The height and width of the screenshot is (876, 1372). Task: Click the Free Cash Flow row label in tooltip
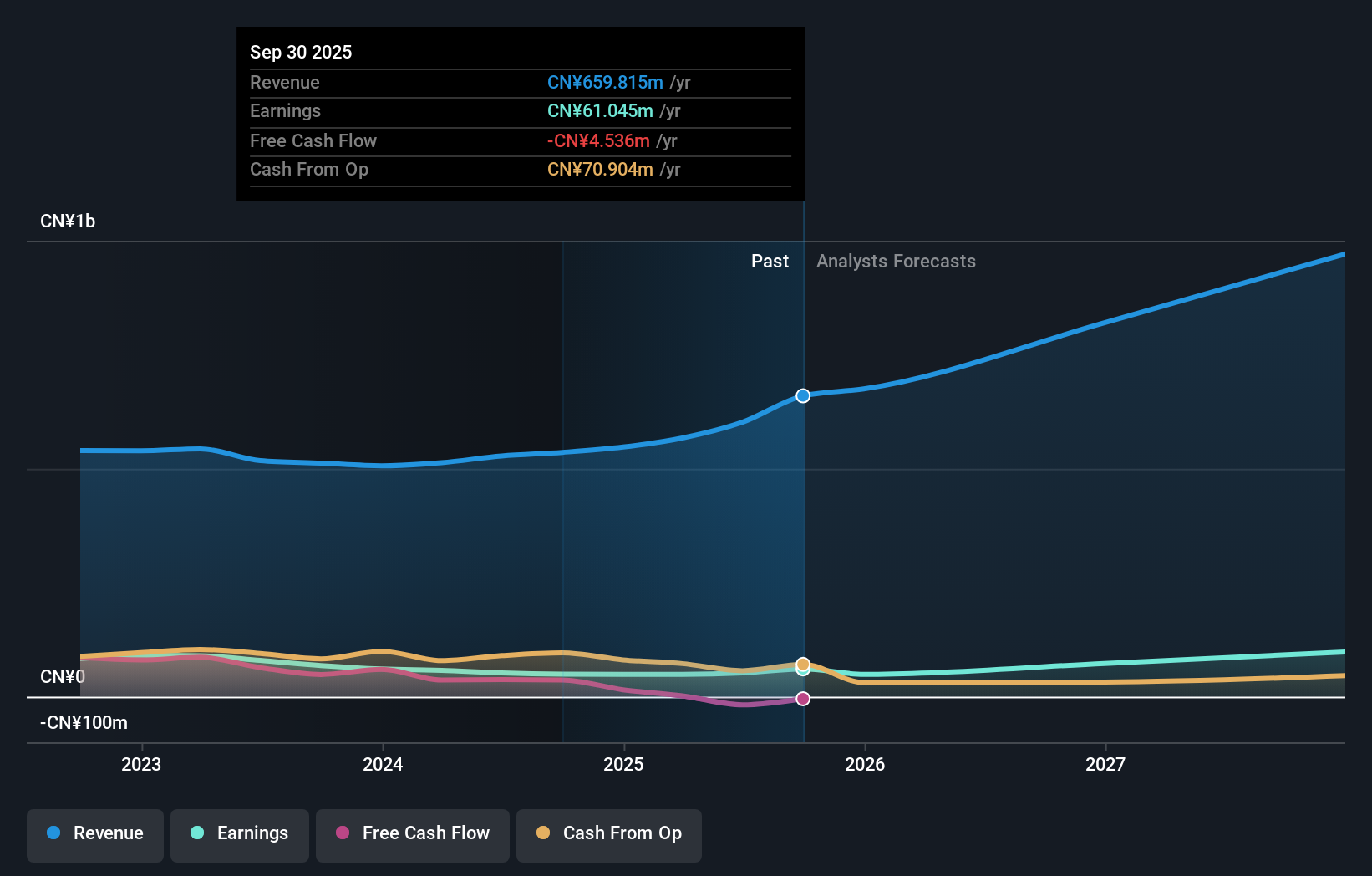(313, 140)
